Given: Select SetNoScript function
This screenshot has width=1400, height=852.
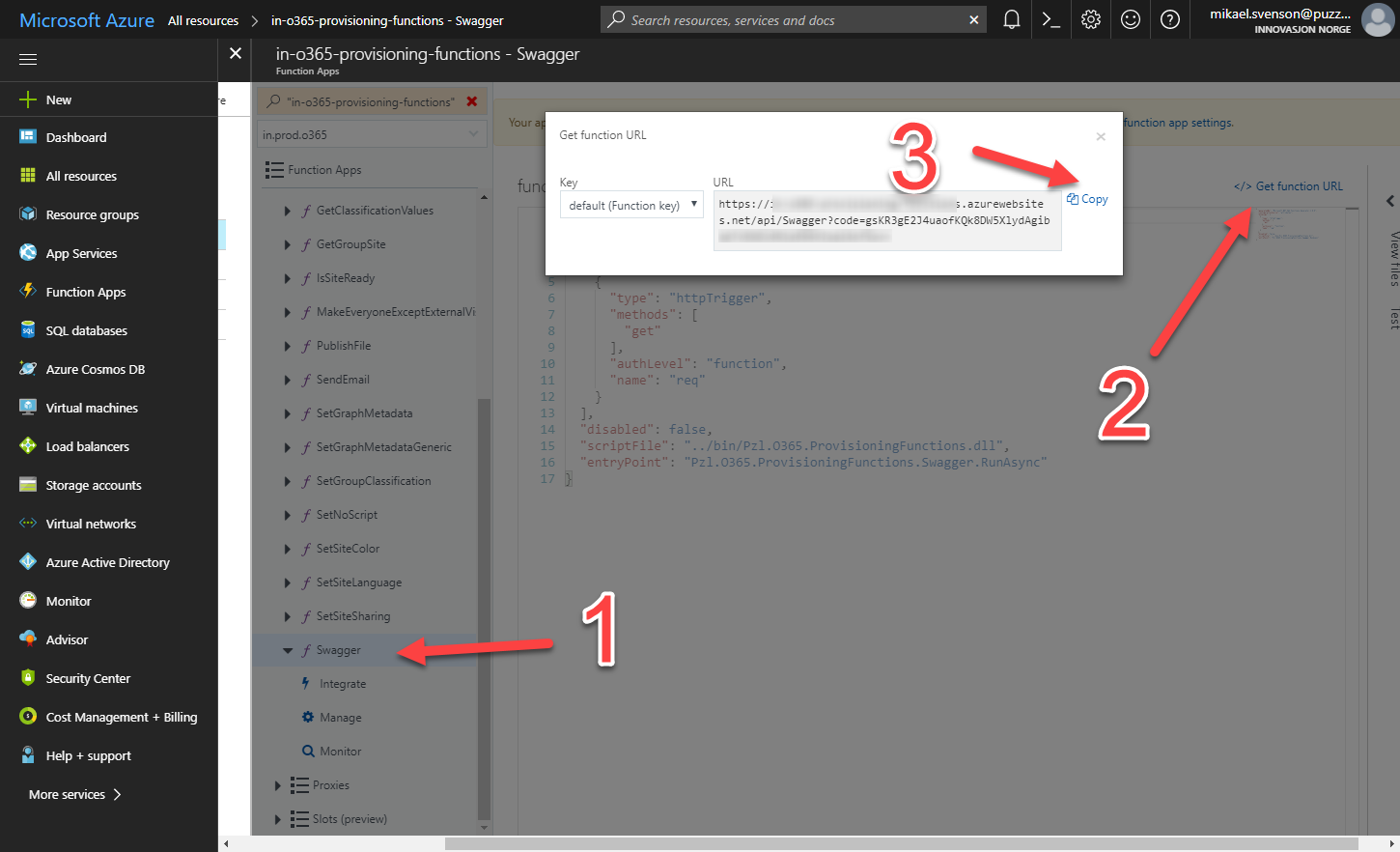Looking at the screenshot, I should click(347, 515).
